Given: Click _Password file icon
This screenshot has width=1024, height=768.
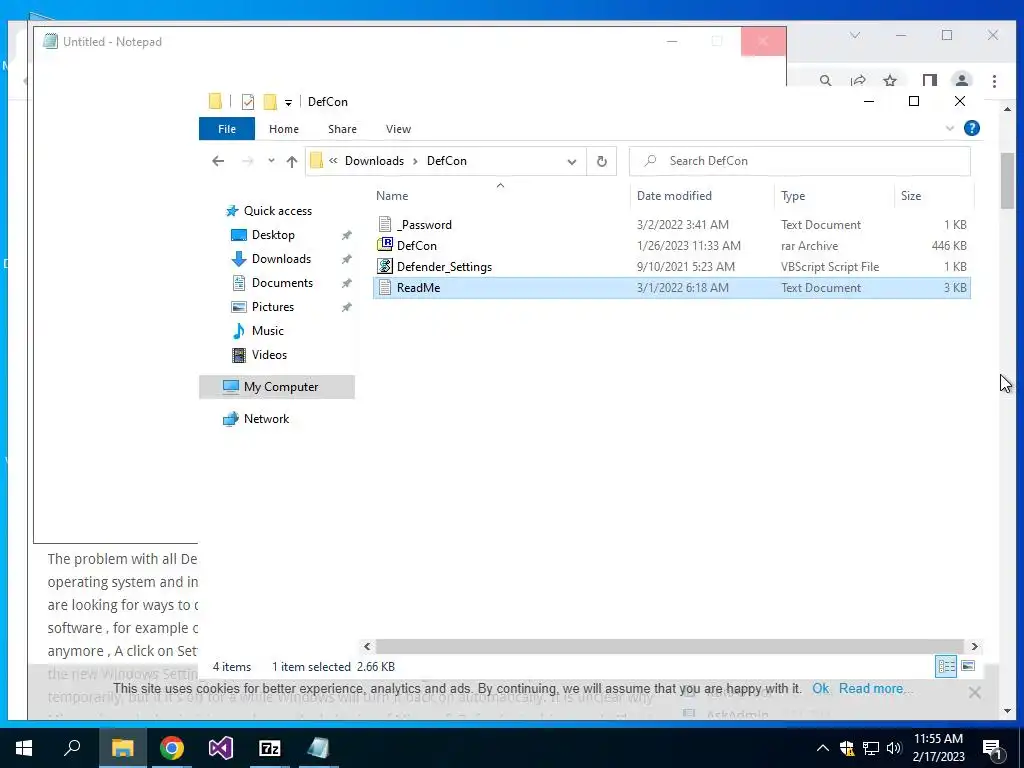Looking at the screenshot, I should [385, 224].
